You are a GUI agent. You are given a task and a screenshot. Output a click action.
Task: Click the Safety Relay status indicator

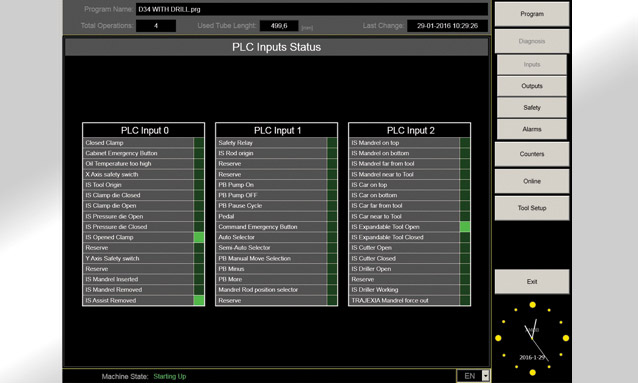pyautogui.click(x=332, y=143)
